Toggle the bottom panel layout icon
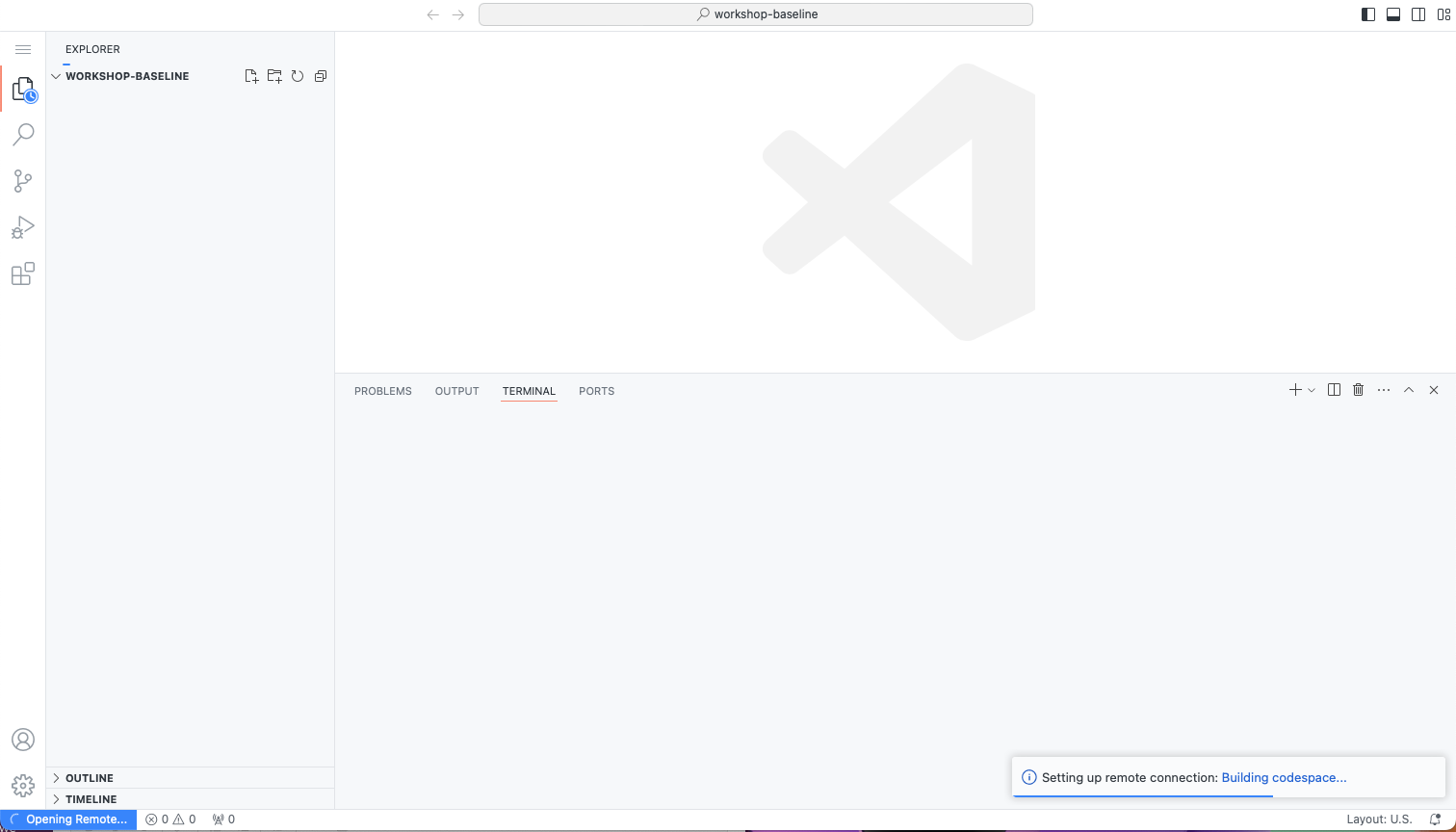This screenshot has width=1456, height=832. click(1393, 14)
